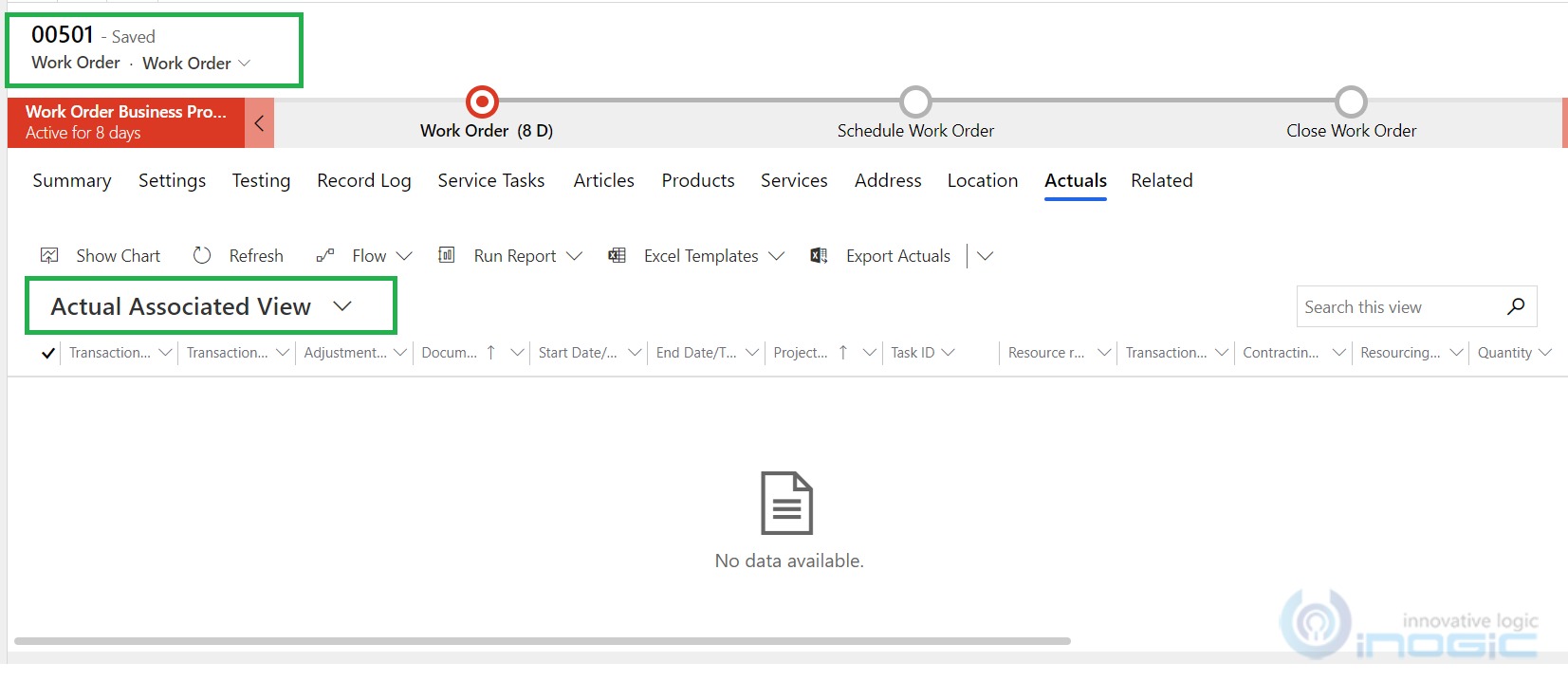Select the Schedule Work Order stage circle
The image size is (1568, 699).
(915, 101)
